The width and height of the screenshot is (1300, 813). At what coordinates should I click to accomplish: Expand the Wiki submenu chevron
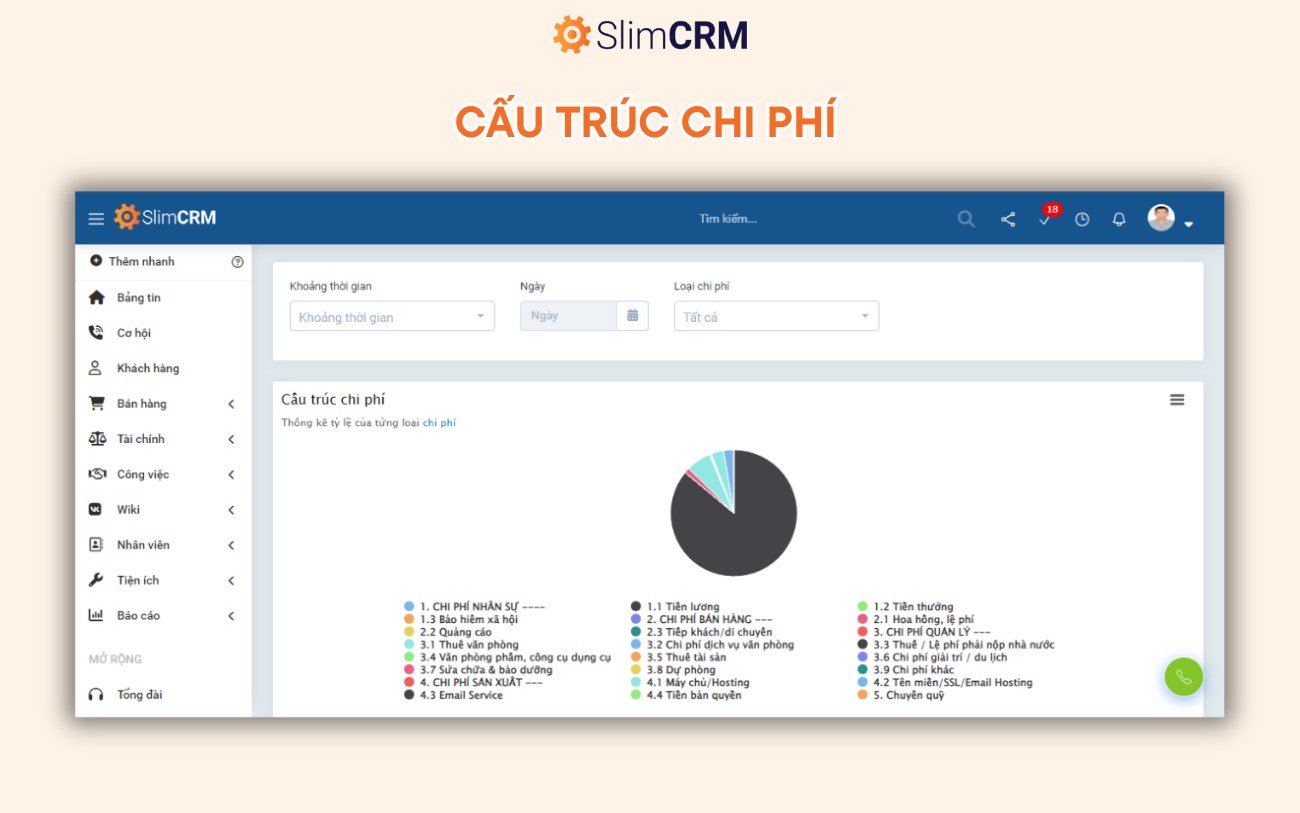231,510
